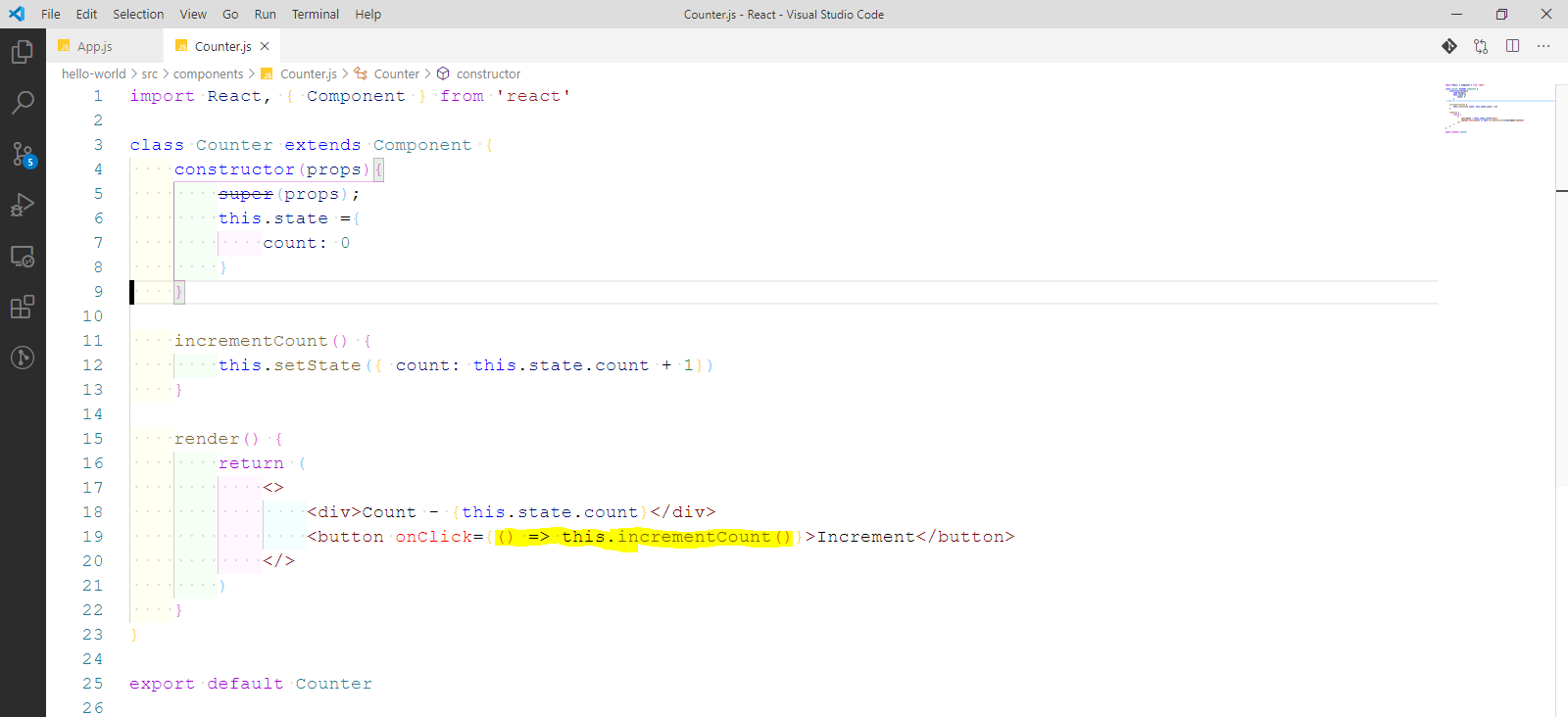Click line number 12 in the gutter
The width and height of the screenshot is (1568, 717).
(x=92, y=365)
